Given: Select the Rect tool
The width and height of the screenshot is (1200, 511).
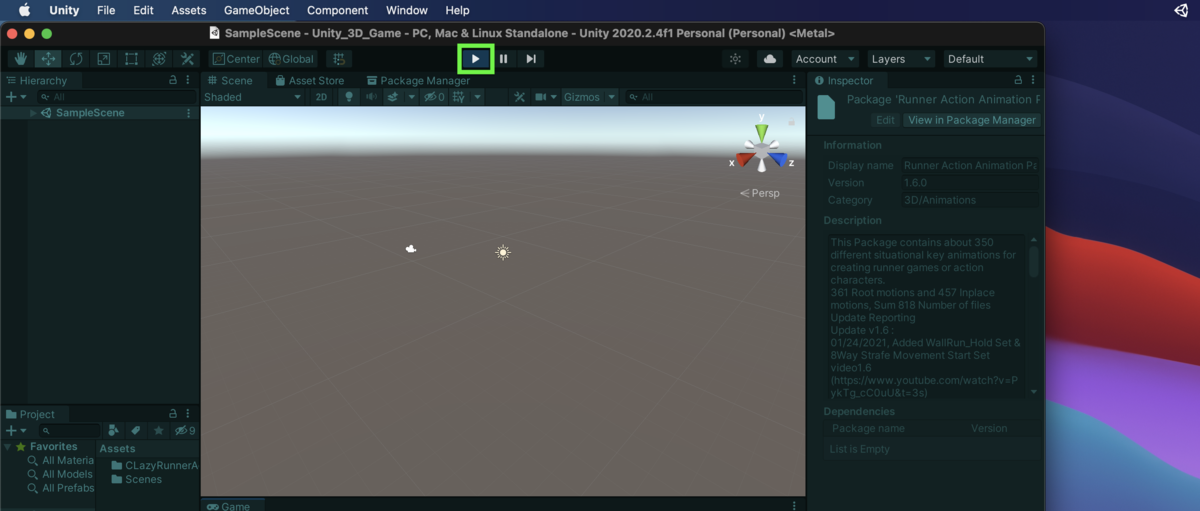Looking at the screenshot, I should click(131, 59).
